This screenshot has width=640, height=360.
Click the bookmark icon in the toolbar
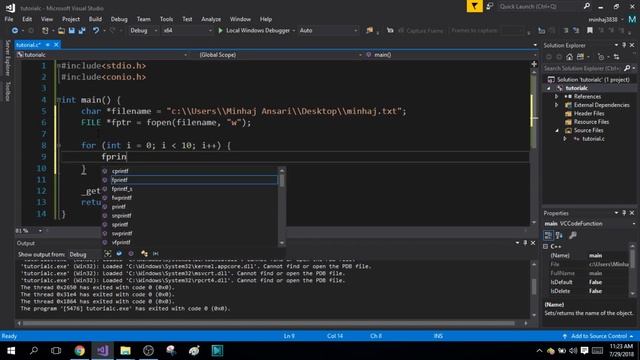[x=590, y=31]
